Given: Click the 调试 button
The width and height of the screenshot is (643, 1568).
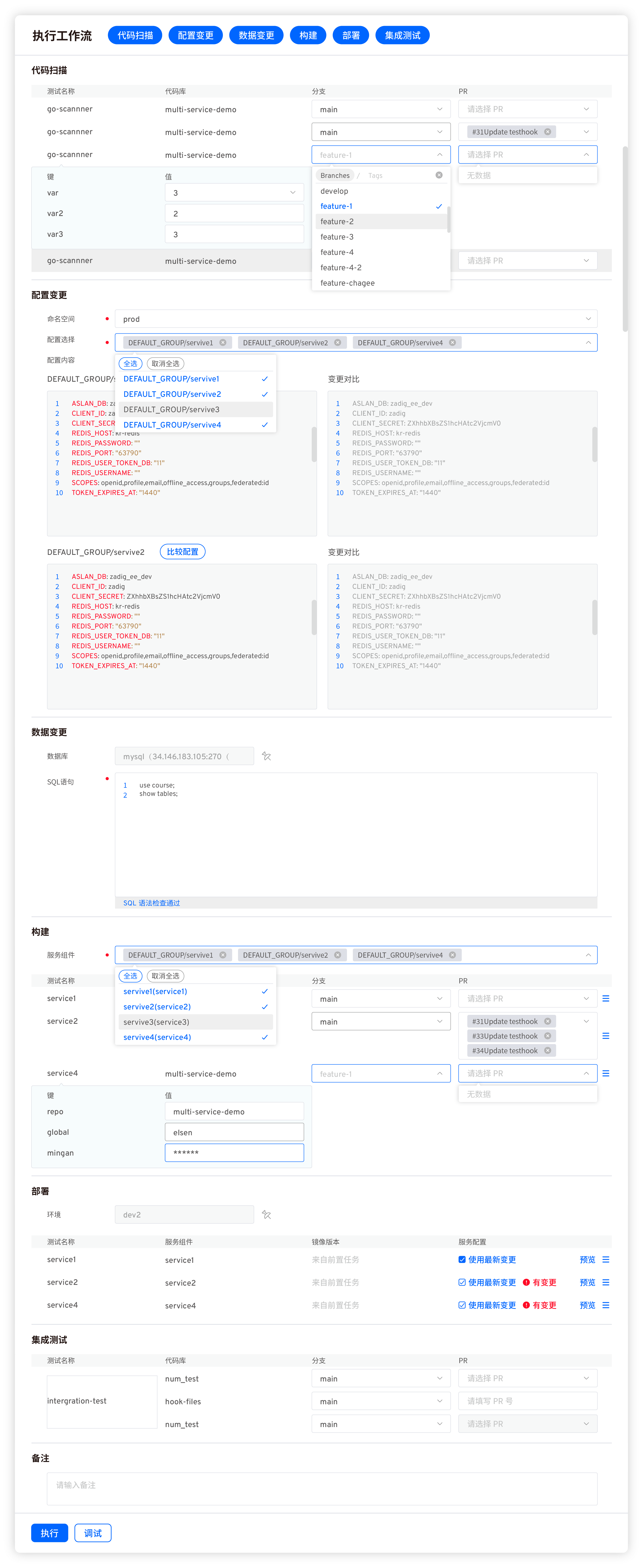Looking at the screenshot, I should pyautogui.click(x=92, y=1533).
